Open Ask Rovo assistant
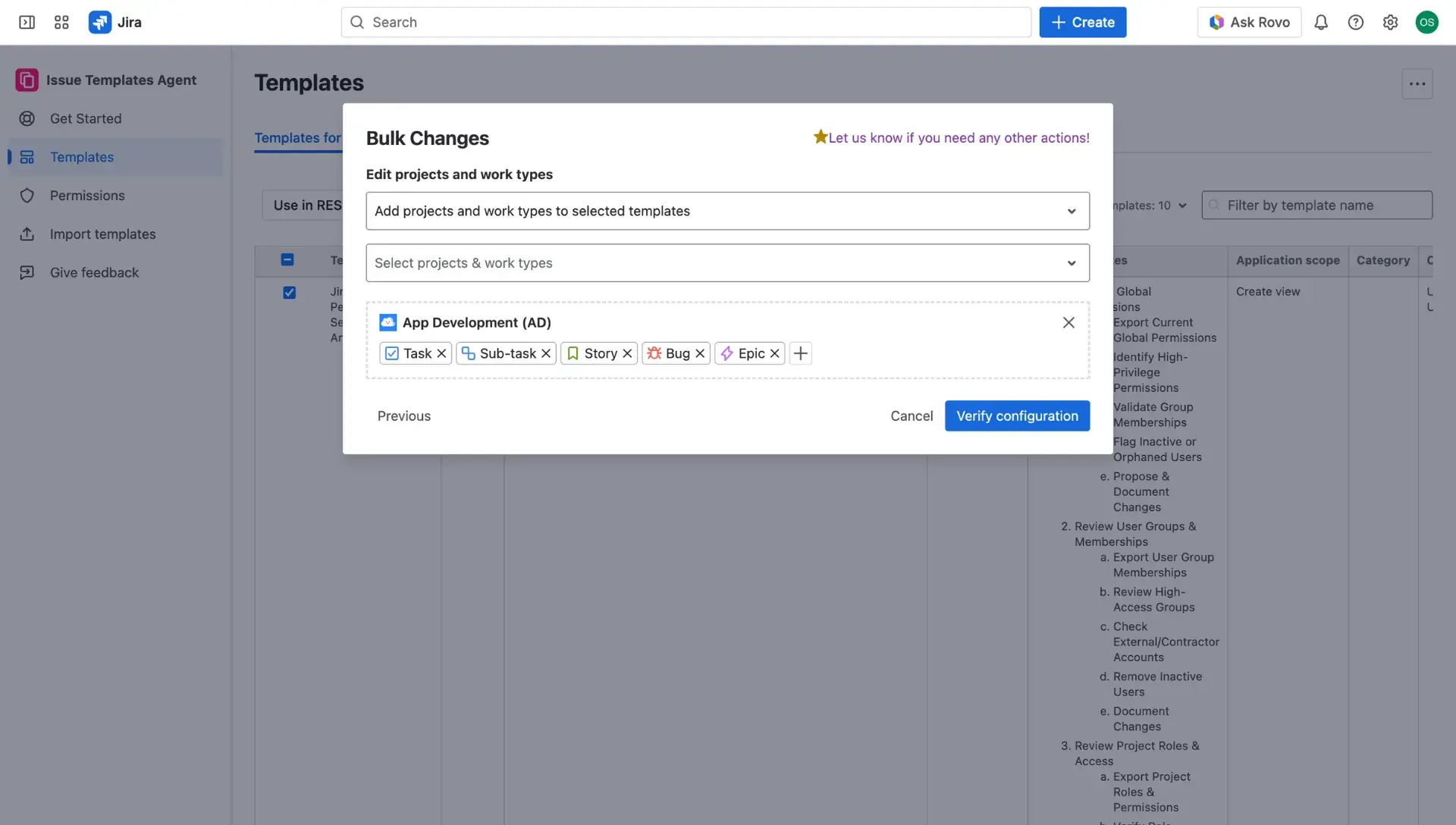The width and height of the screenshot is (1456, 825). tap(1248, 22)
